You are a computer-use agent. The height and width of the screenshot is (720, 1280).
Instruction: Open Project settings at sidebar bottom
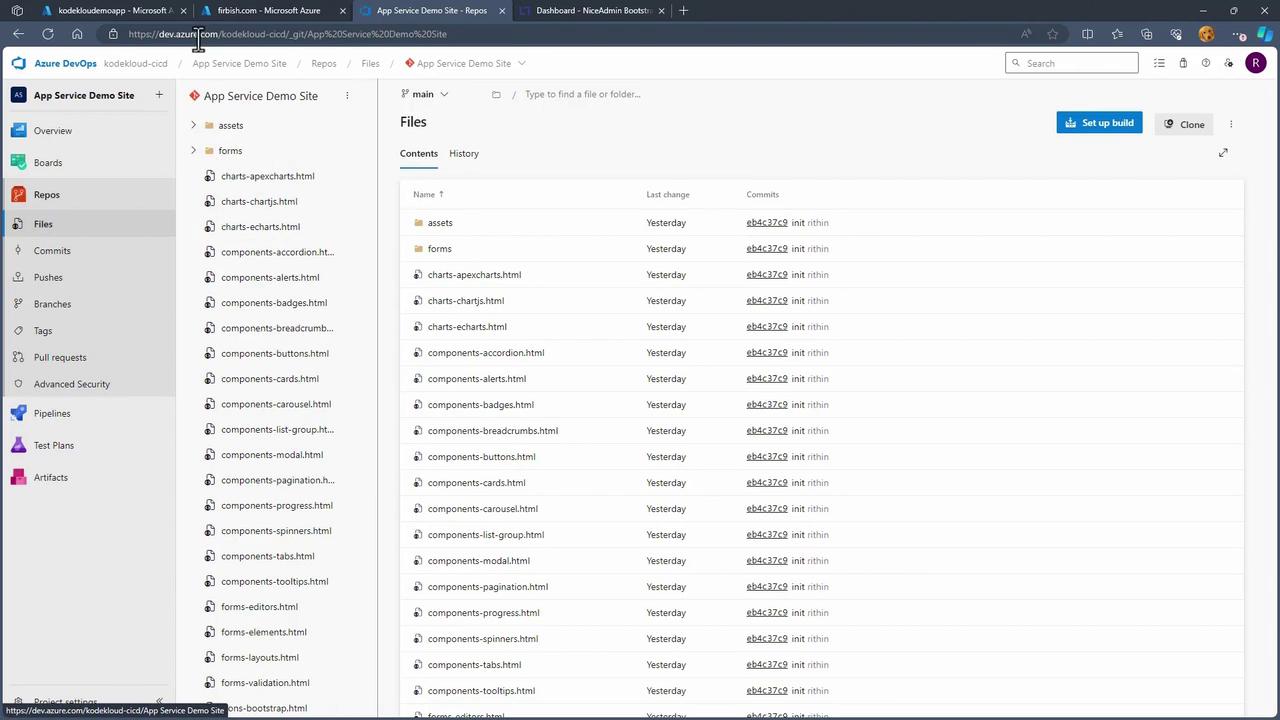66,702
